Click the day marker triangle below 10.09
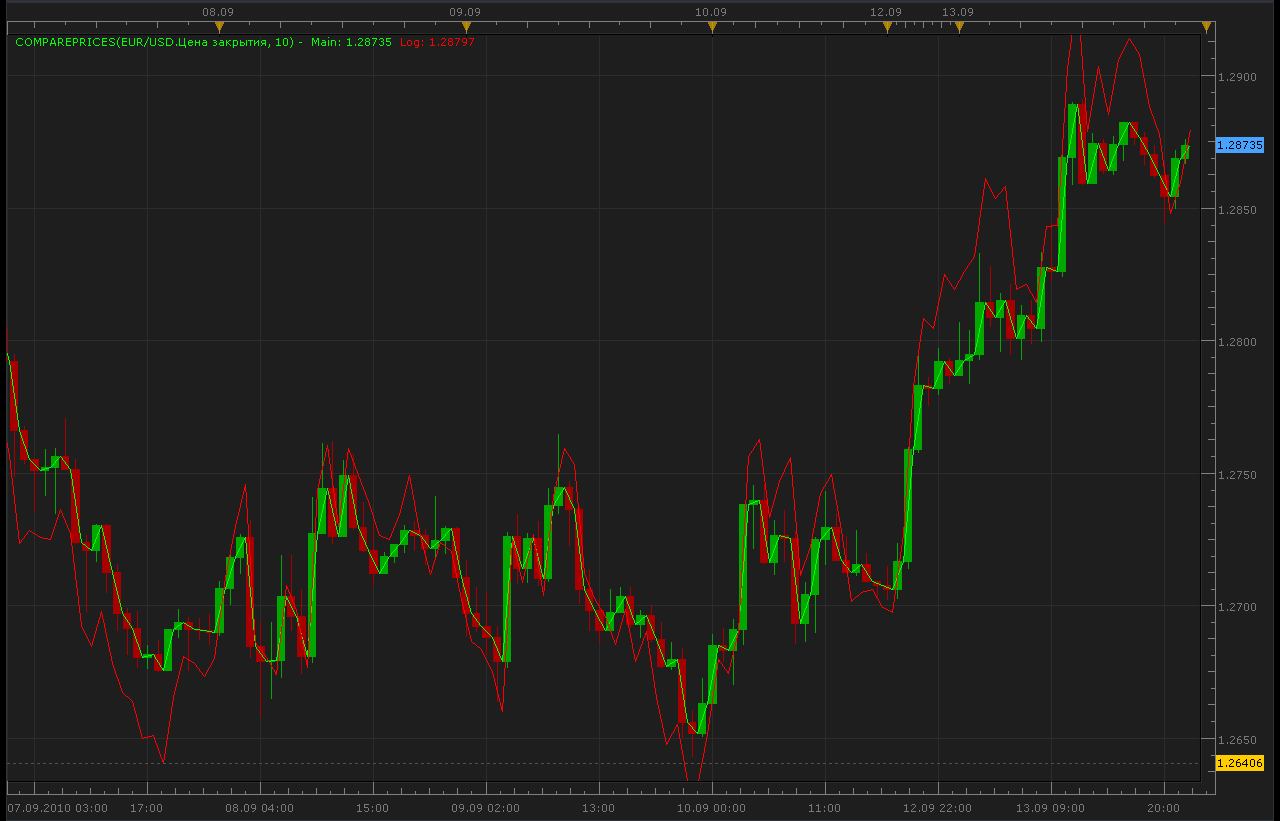The image size is (1280, 821). (x=712, y=28)
